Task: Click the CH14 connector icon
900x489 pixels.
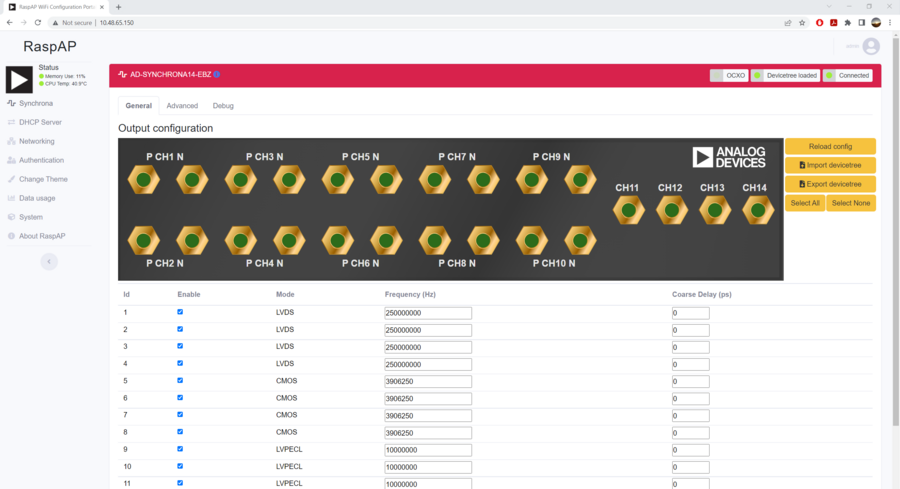Action: pos(758,210)
